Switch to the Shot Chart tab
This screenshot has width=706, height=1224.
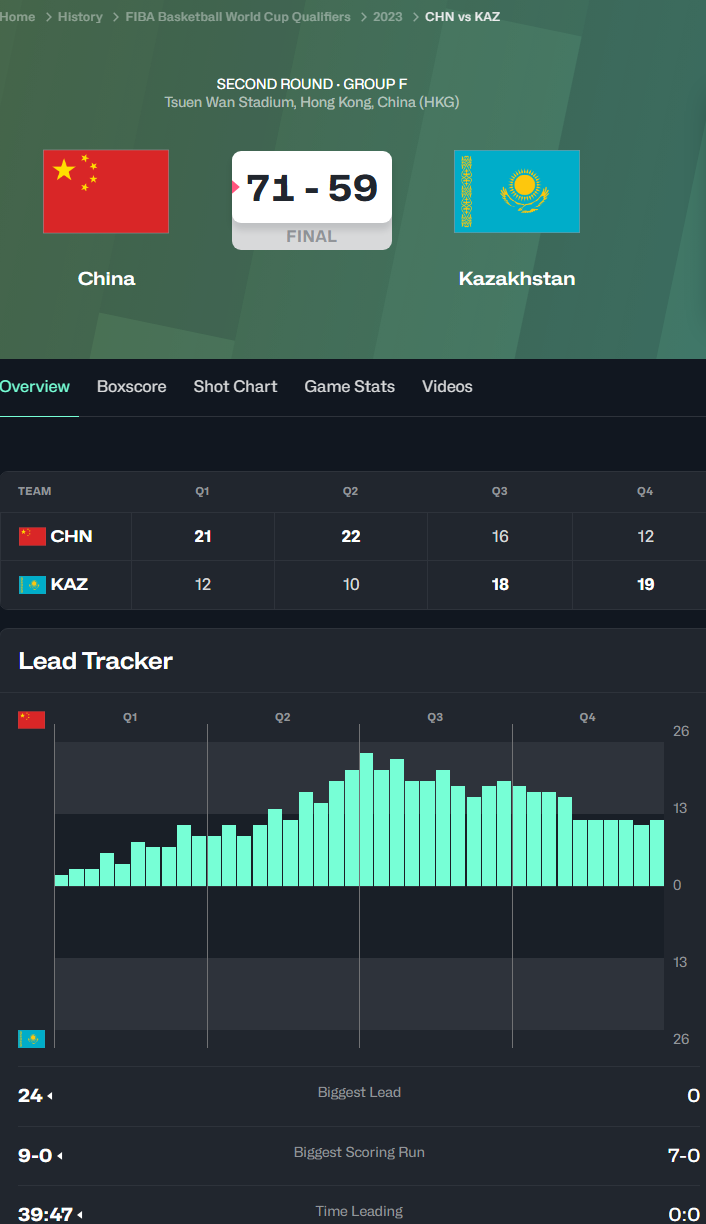tap(235, 387)
